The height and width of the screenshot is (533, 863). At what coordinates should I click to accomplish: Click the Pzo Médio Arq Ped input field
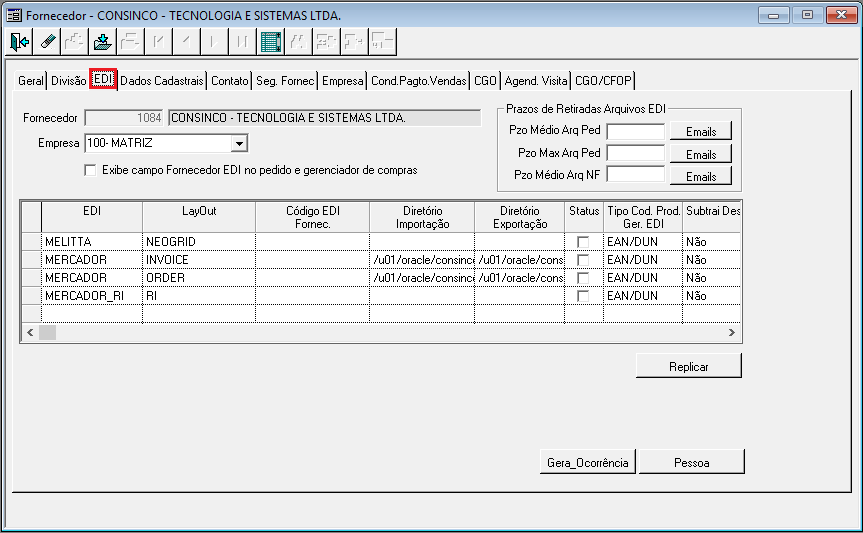pyautogui.click(x=636, y=132)
